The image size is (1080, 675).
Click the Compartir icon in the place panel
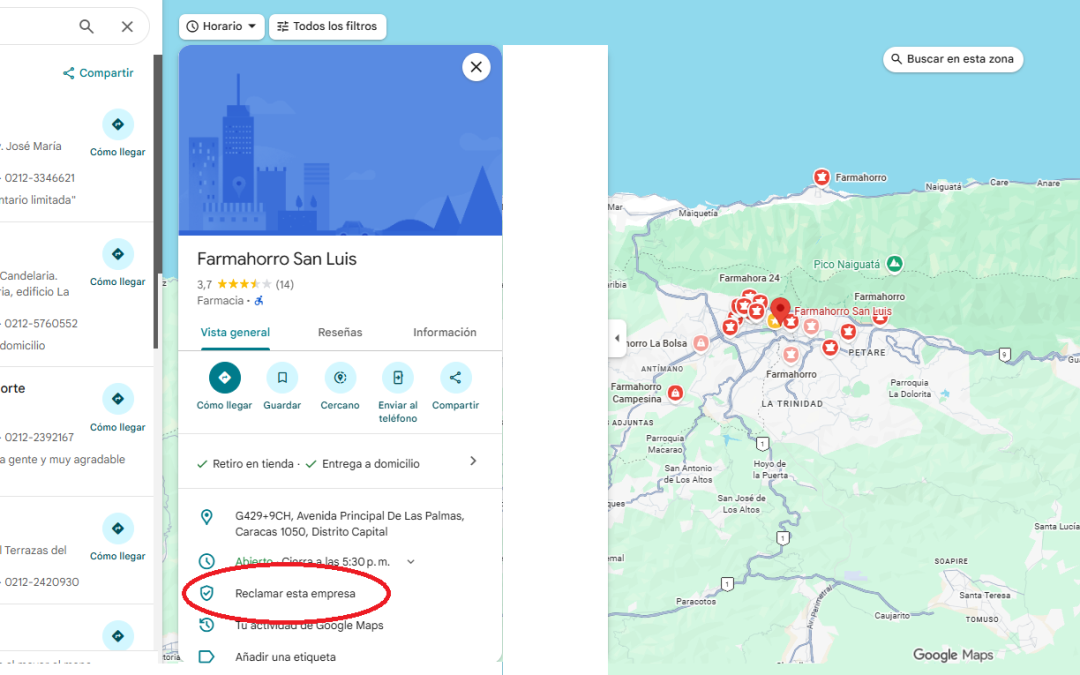455,378
